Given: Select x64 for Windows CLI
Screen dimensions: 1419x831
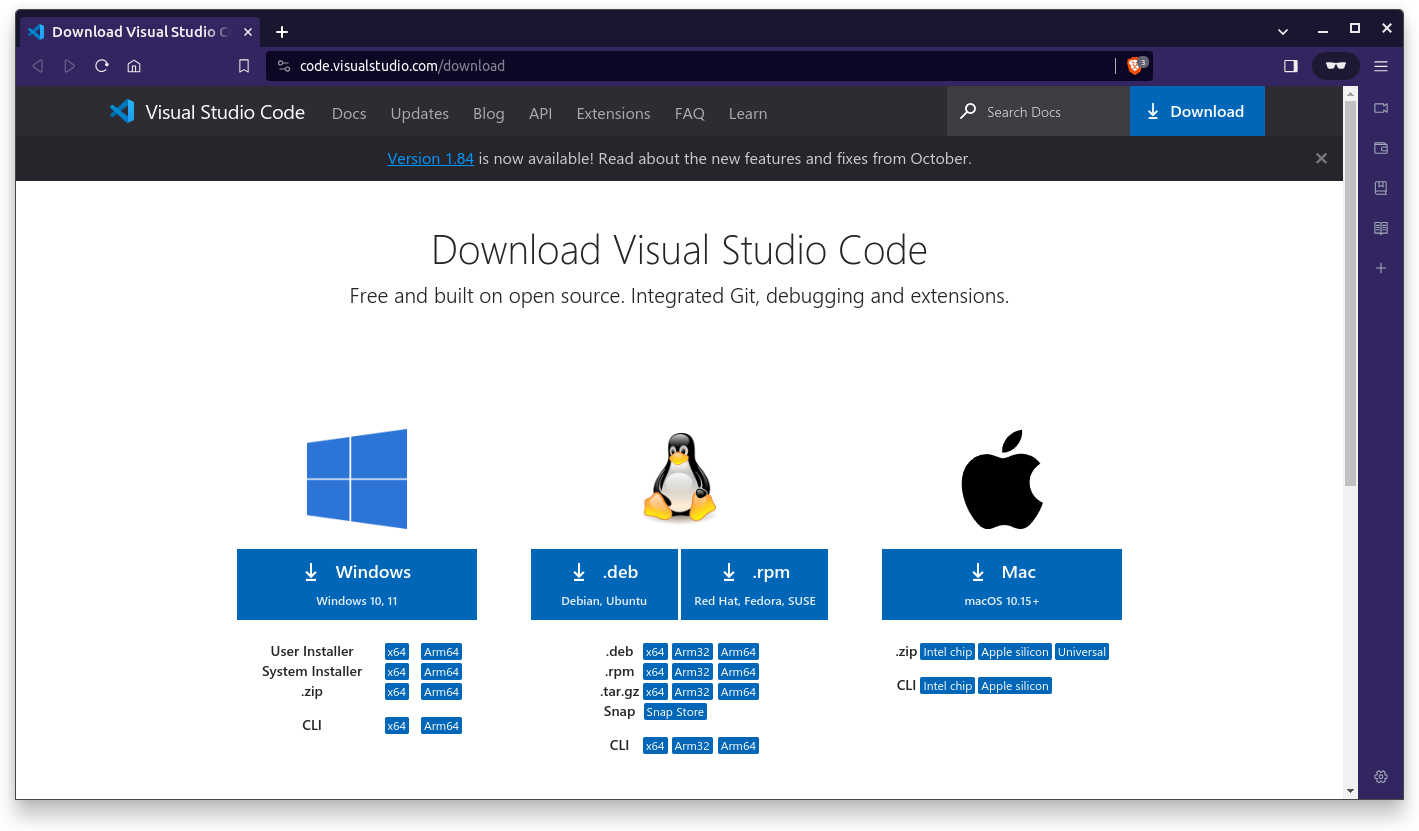Looking at the screenshot, I should (x=397, y=726).
